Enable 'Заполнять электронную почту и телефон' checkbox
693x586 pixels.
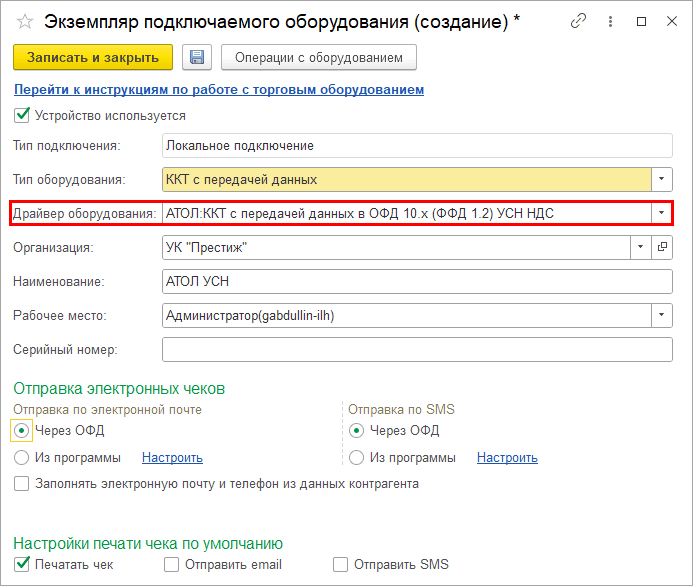pyautogui.click(x=22, y=484)
